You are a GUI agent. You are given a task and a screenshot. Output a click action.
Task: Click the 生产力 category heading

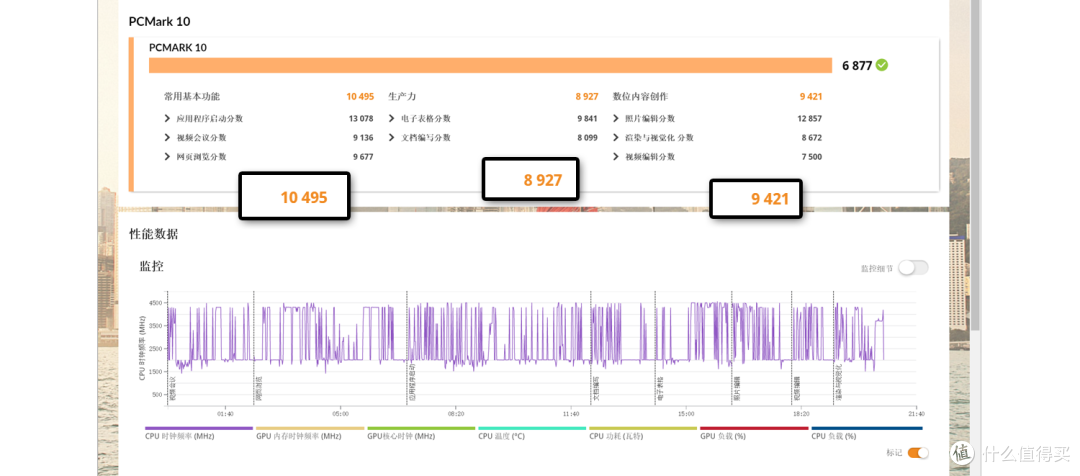tap(402, 97)
